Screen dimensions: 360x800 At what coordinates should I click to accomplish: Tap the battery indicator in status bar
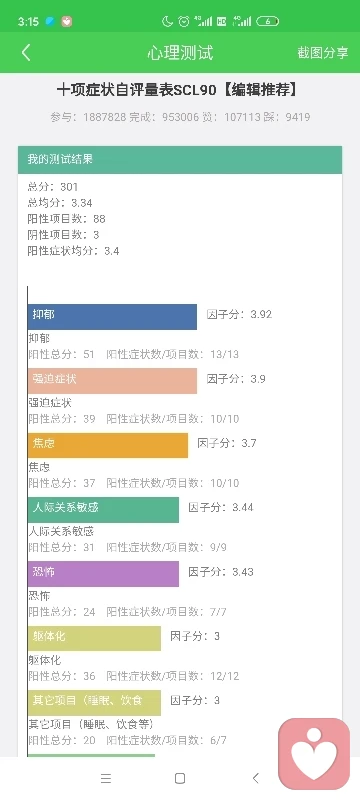click(267, 21)
